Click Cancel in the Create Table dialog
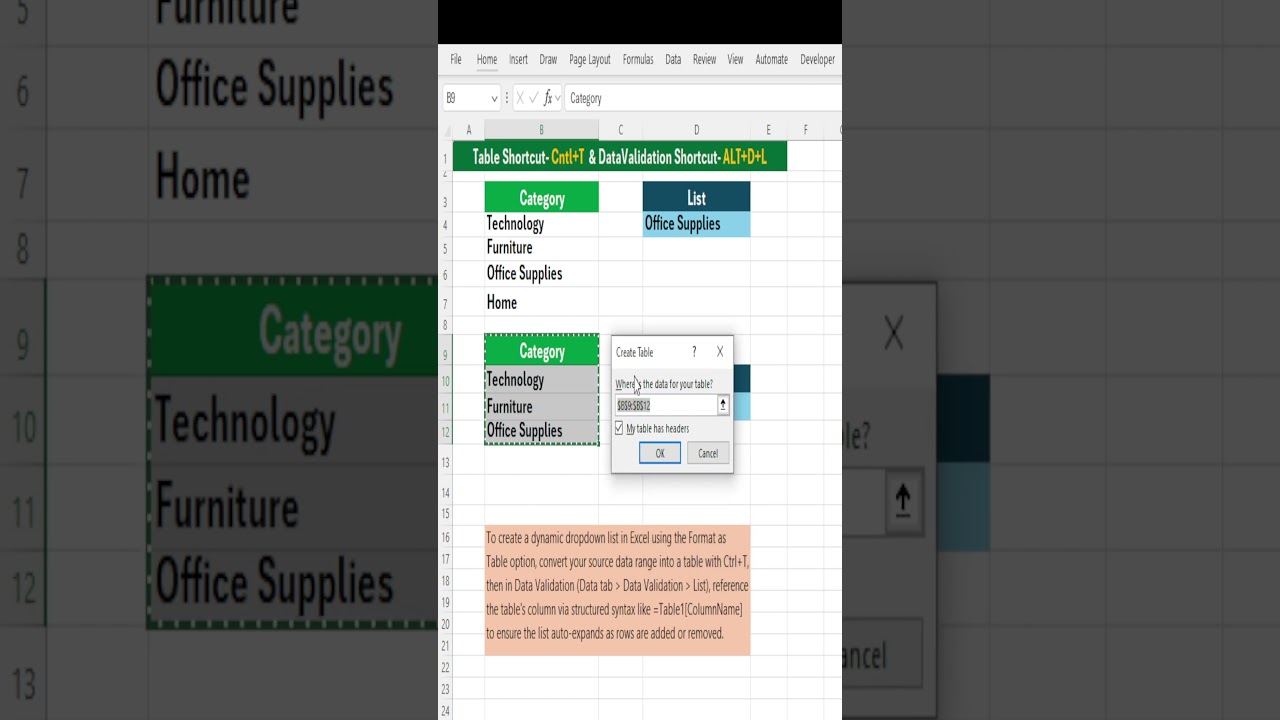 click(708, 453)
